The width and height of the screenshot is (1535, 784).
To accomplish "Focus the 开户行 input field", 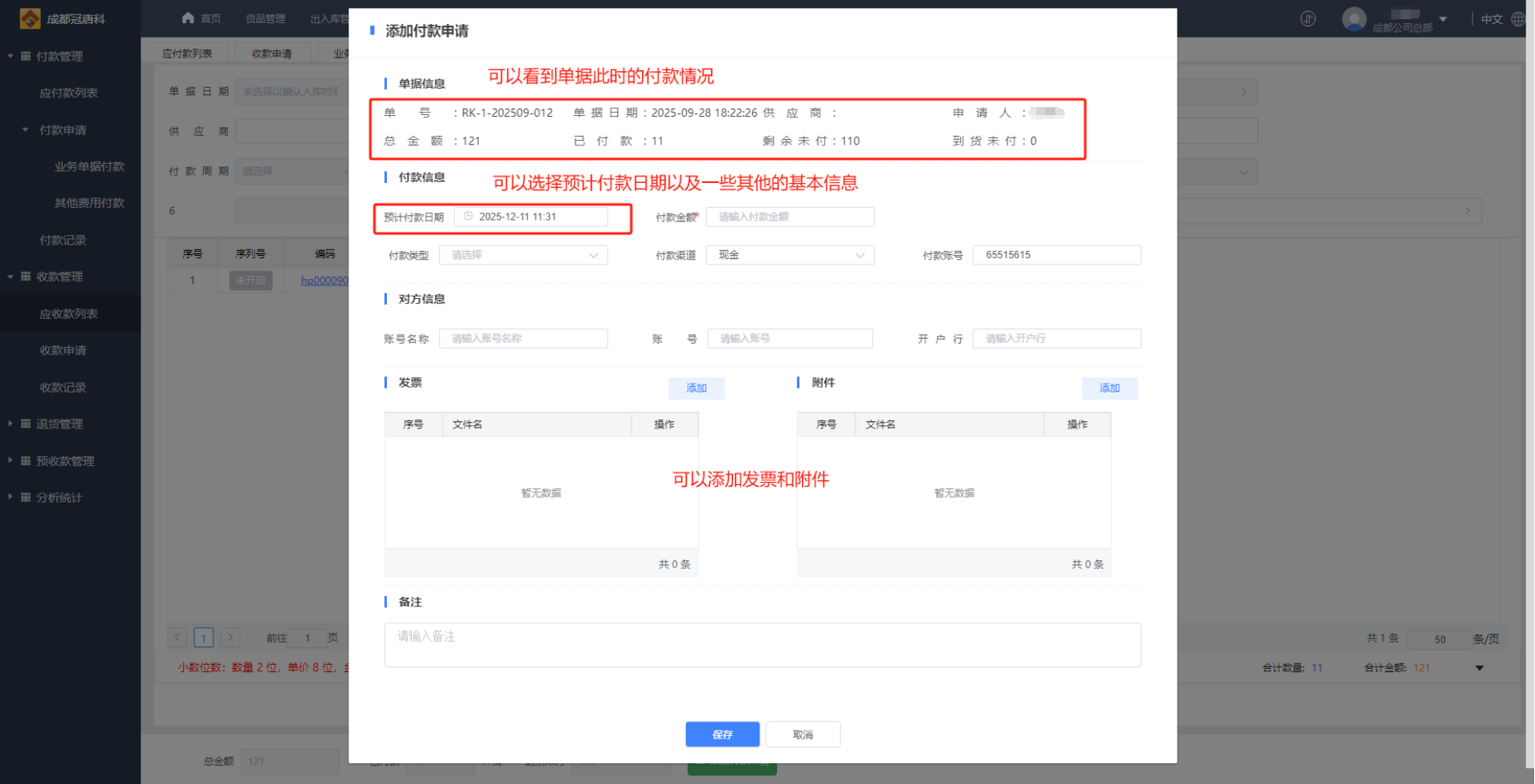I will (1057, 338).
